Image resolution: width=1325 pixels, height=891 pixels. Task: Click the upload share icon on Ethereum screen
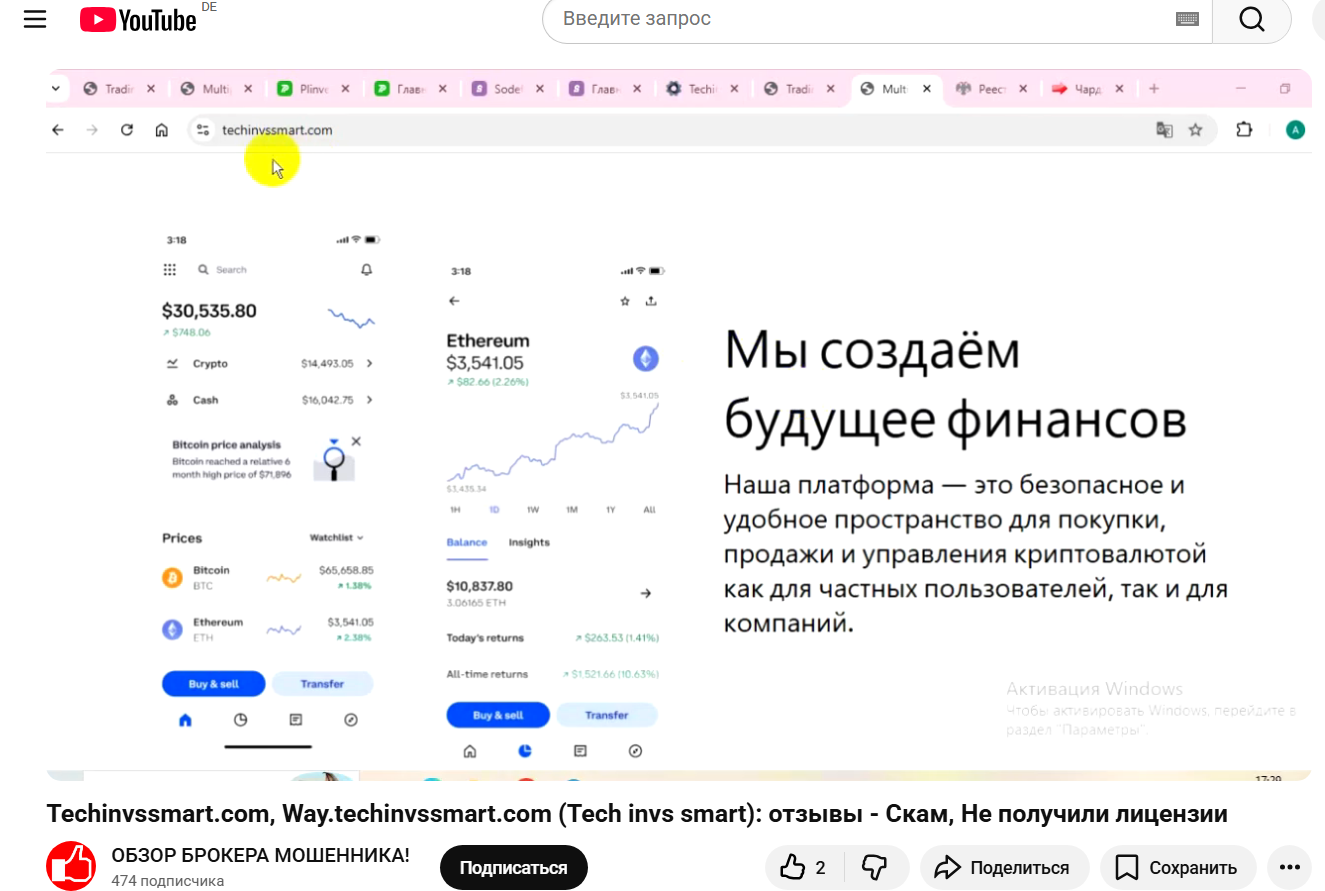coord(651,301)
